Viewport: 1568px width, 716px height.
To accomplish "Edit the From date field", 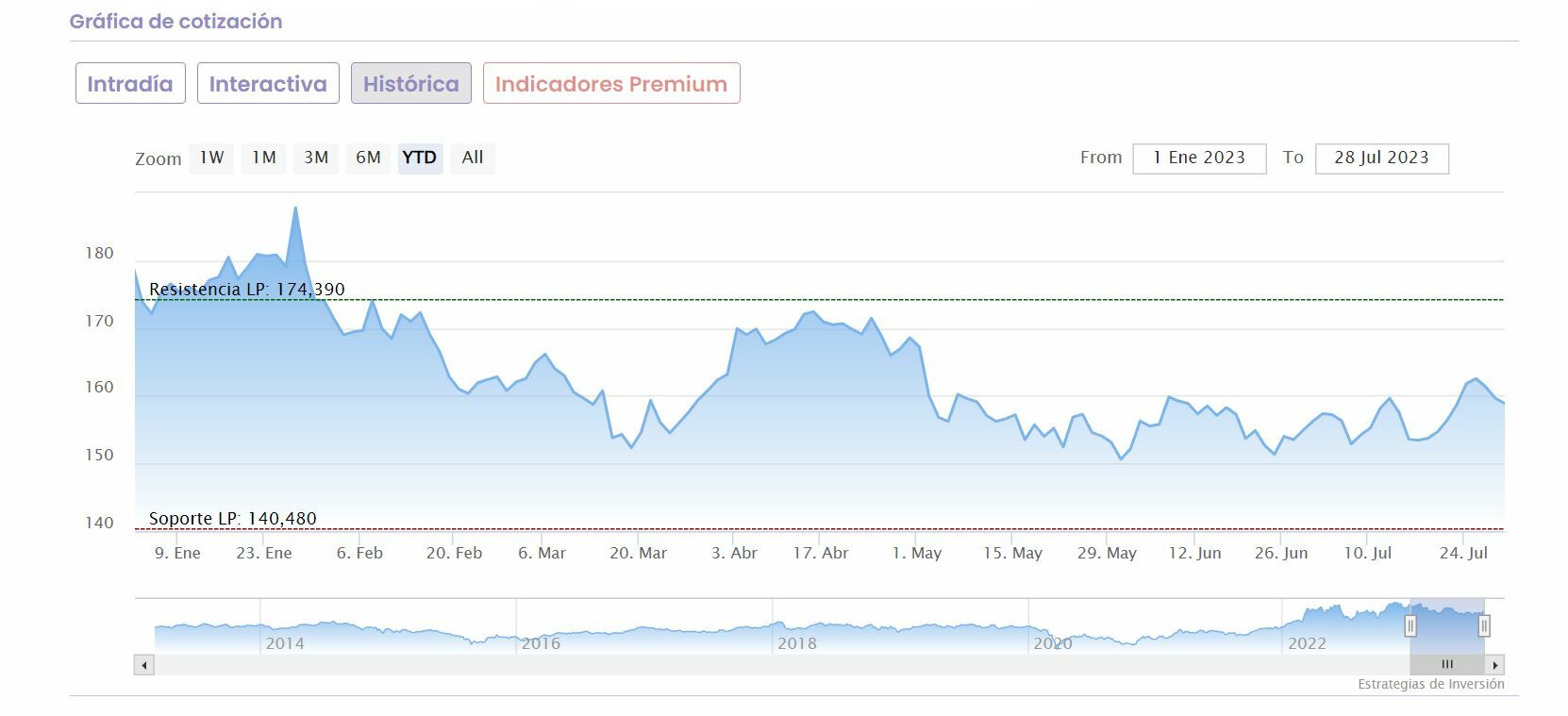I will pos(1199,158).
